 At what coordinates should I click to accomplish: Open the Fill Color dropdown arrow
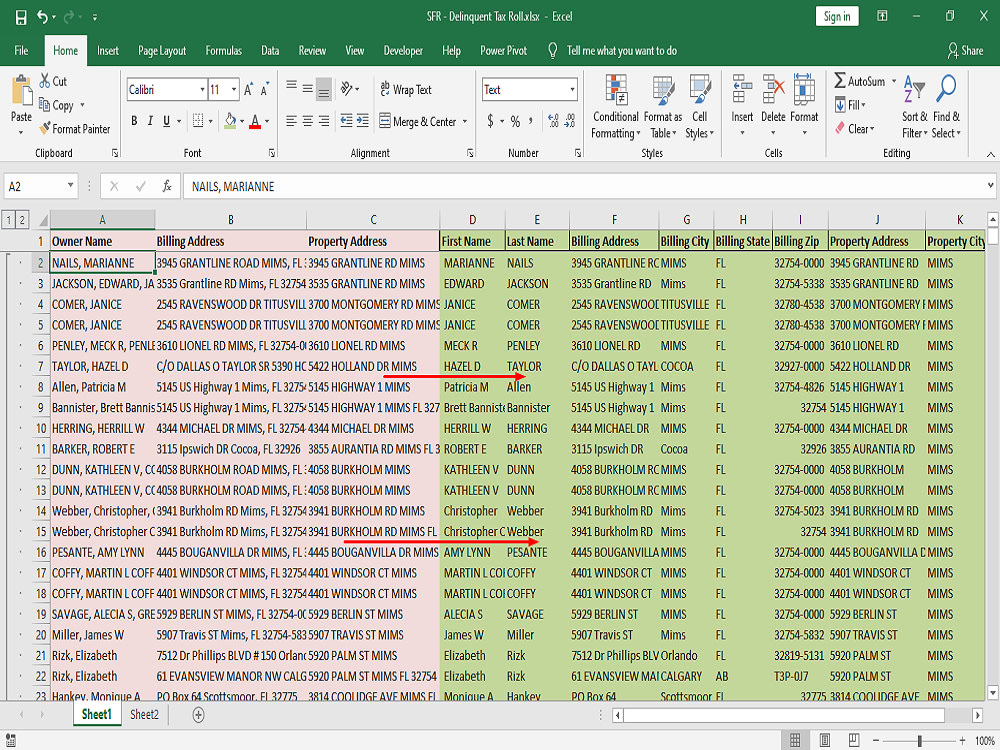pos(240,121)
